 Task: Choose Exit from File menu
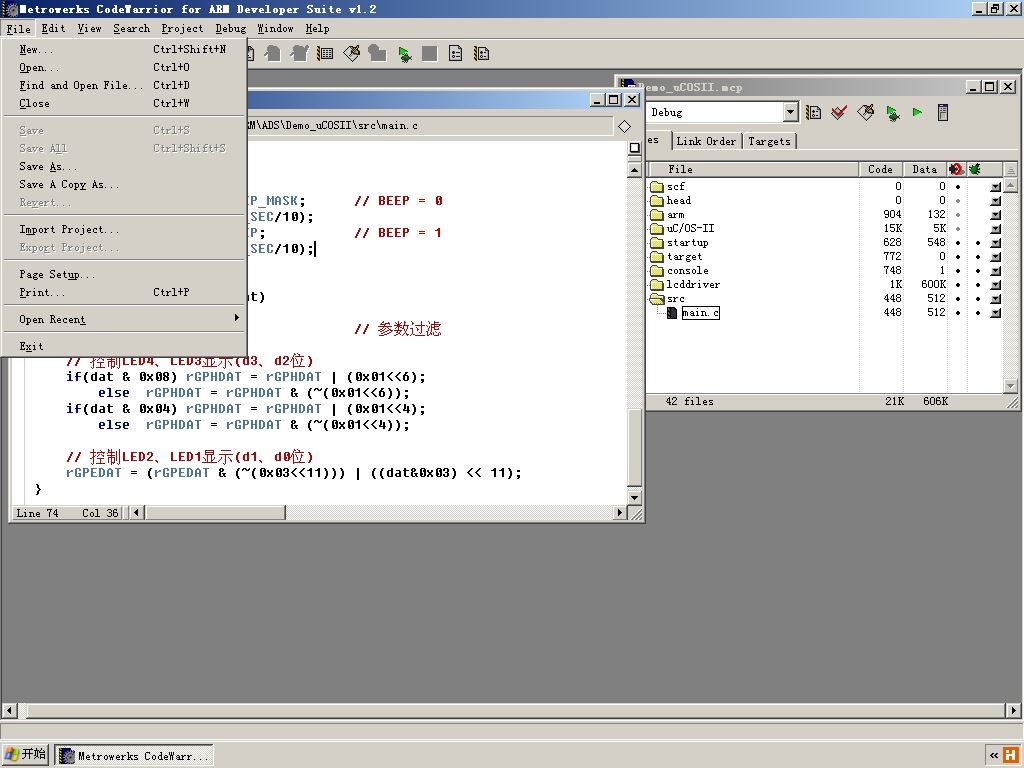click(x=124, y=346)
